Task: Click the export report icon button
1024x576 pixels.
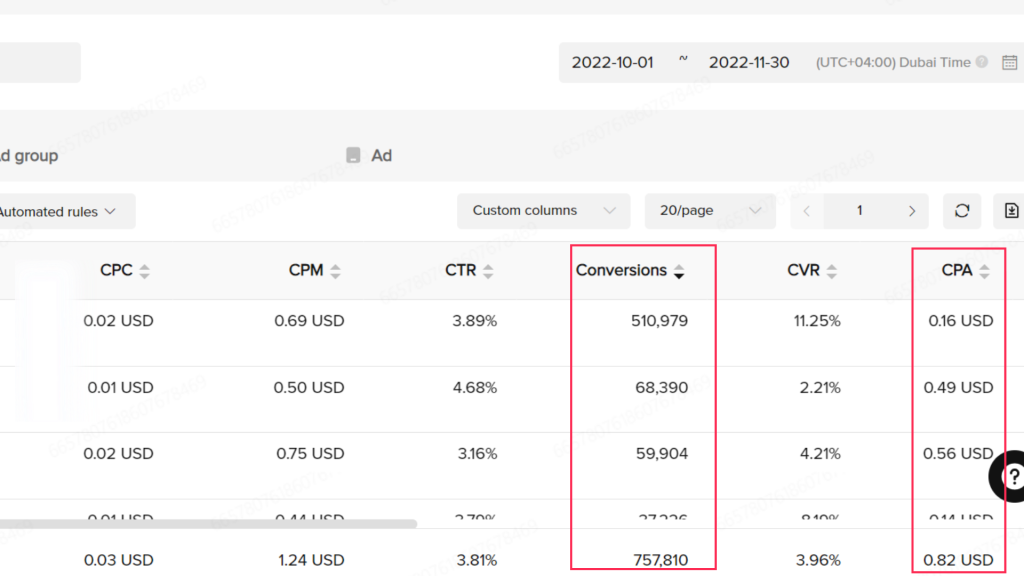Action: pos(1011,211)
